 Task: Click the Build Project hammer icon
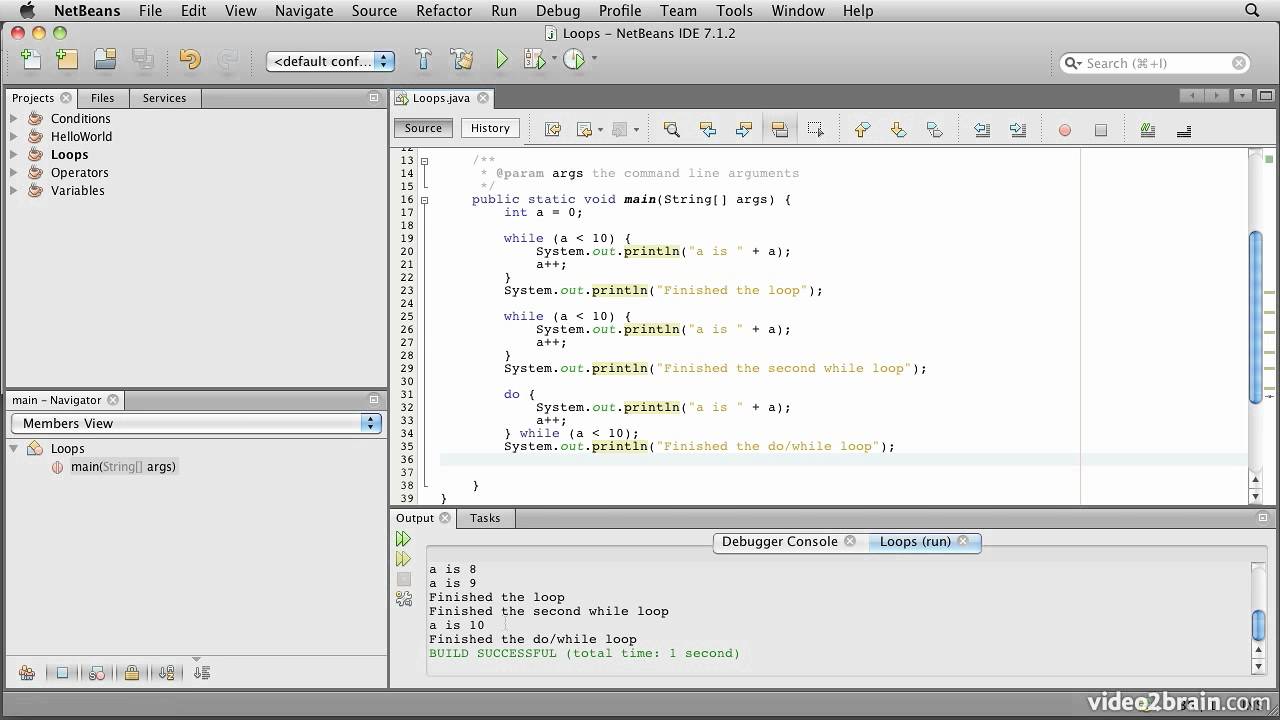click(x=423, y=60)
